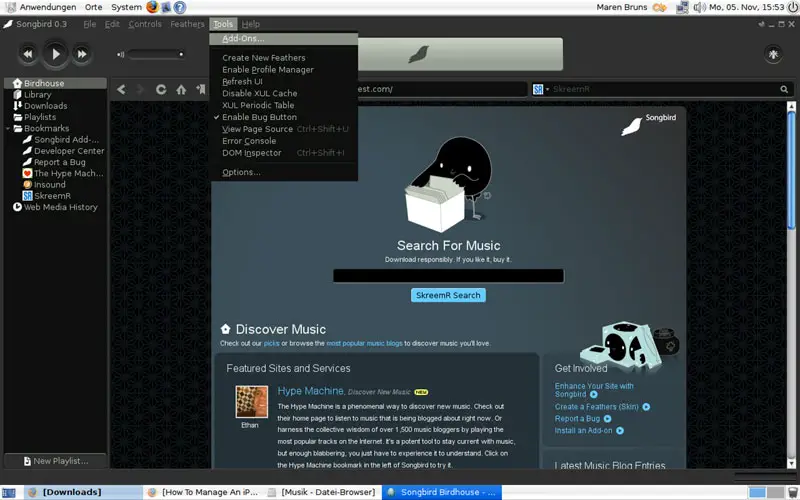Collapse the Bookmarks tree folder
800x500 pixels.
(8, 129)
